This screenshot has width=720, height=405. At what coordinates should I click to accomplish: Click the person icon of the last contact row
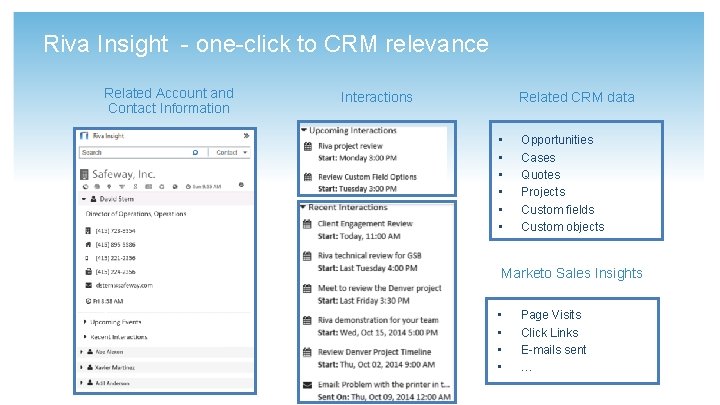[90, 382]
